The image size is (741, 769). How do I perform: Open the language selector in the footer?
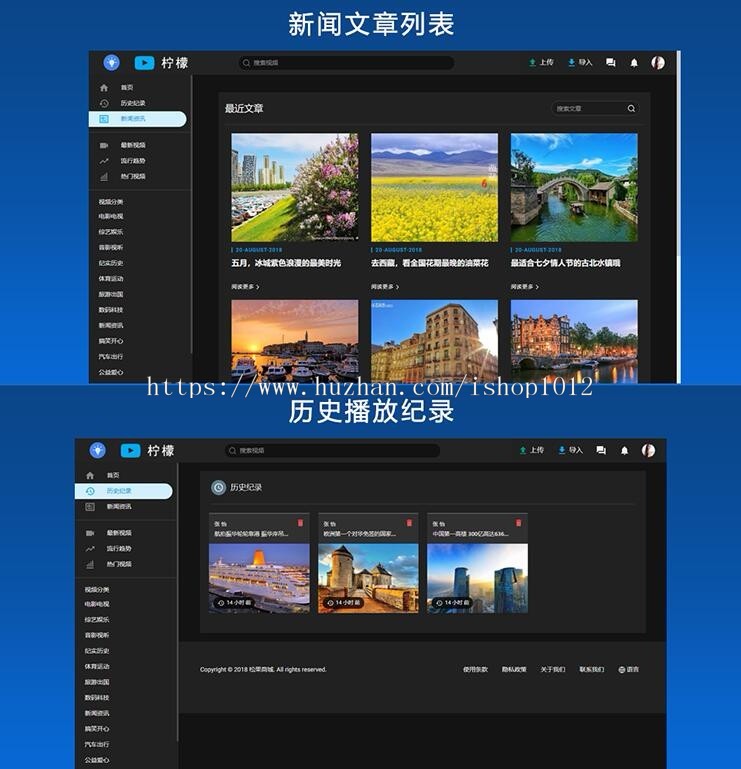click(x=628, y=669)
